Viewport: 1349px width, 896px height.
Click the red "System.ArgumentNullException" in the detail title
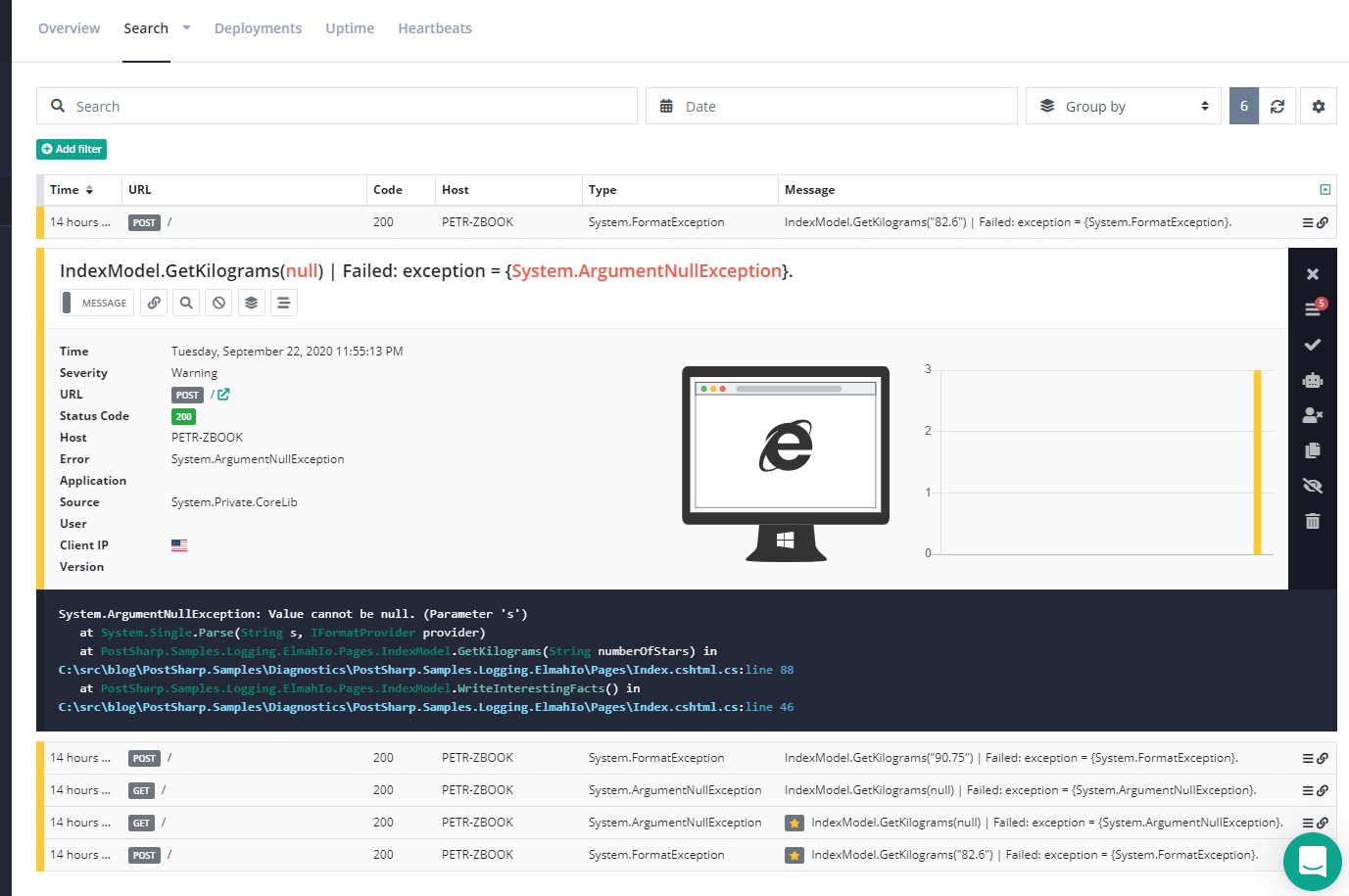(647, 271)
